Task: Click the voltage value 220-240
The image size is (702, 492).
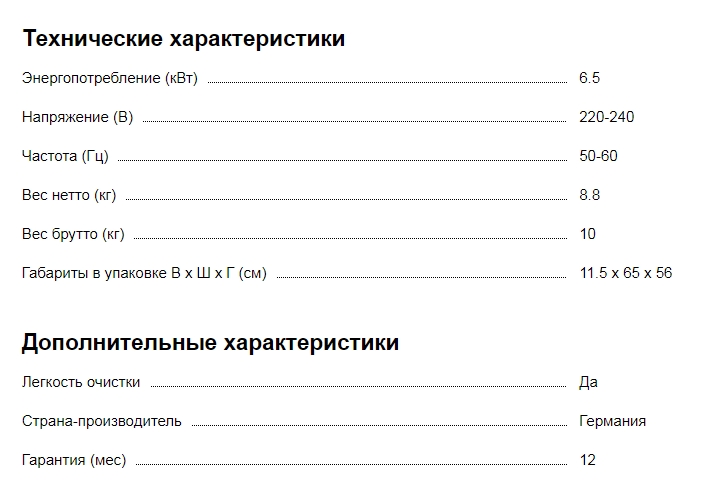Action: 606,117
